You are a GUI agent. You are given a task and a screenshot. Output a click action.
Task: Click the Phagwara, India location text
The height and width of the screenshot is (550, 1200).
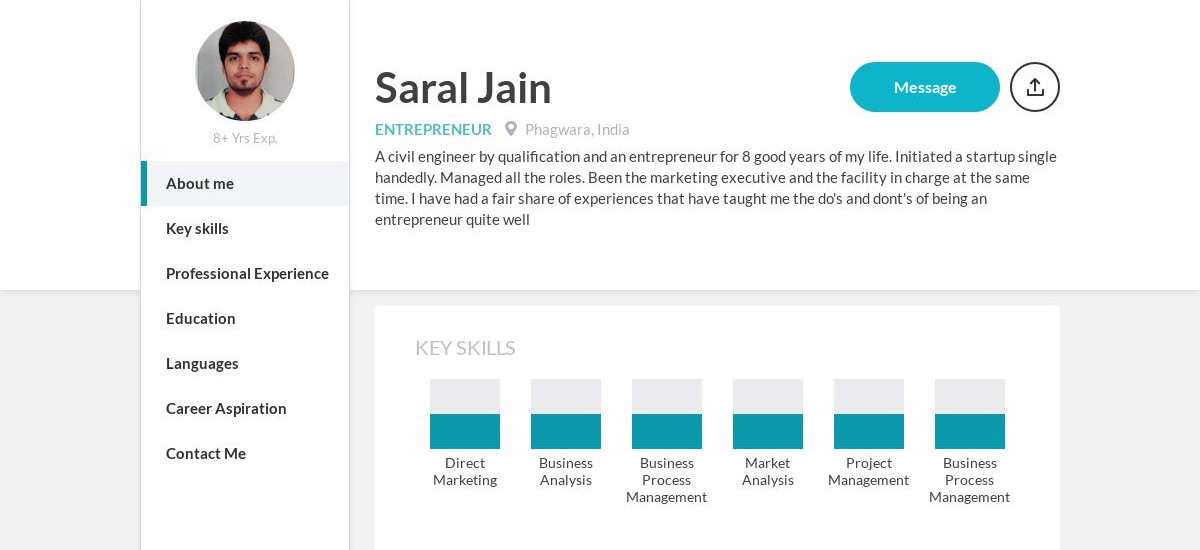577,129
